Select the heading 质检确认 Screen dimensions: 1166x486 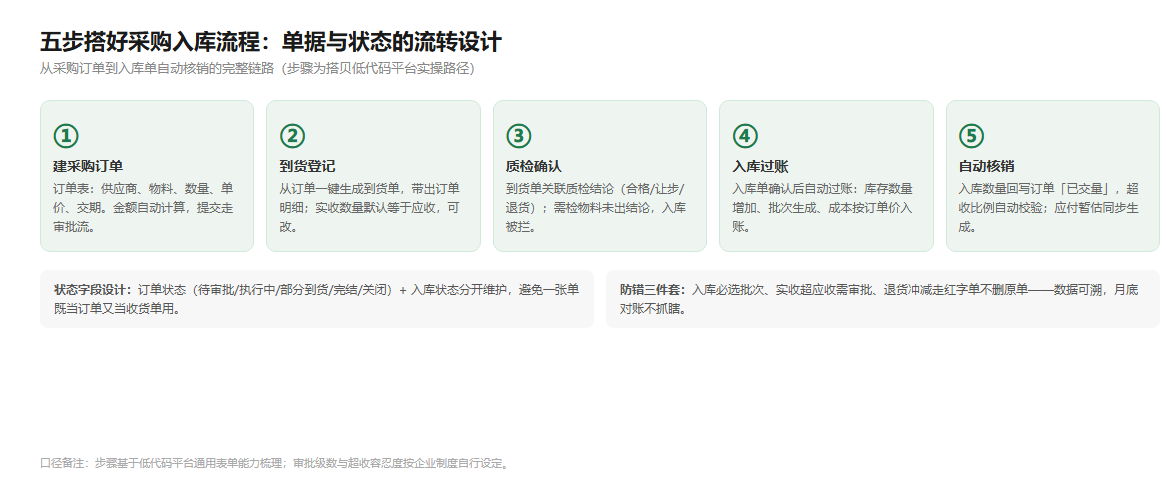click(534, 166)
